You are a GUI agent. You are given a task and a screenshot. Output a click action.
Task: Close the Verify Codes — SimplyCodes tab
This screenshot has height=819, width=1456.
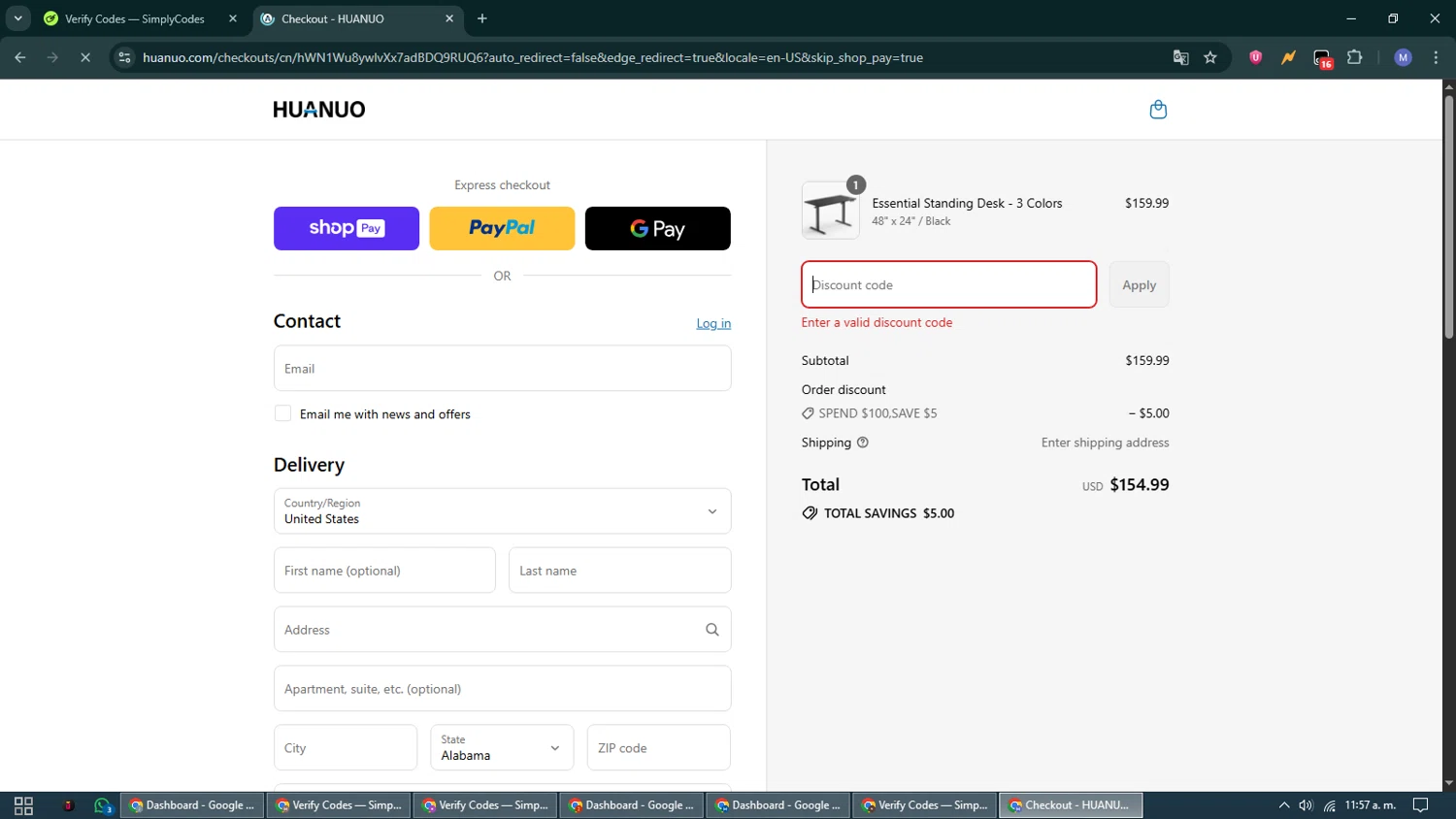pyautogui.click(x=233, y=18)
